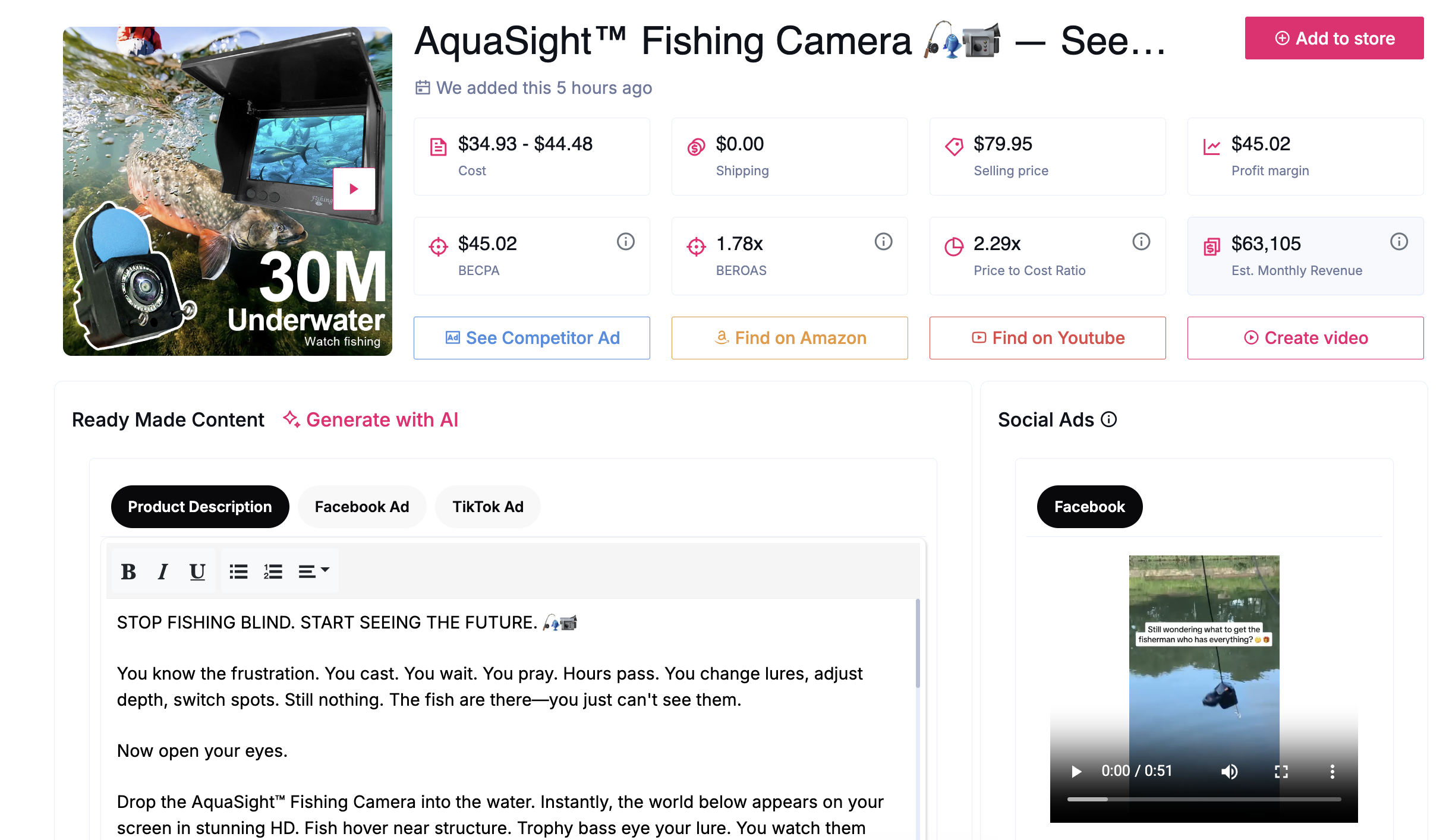Insert a numbered list

[x=273, y=571]
